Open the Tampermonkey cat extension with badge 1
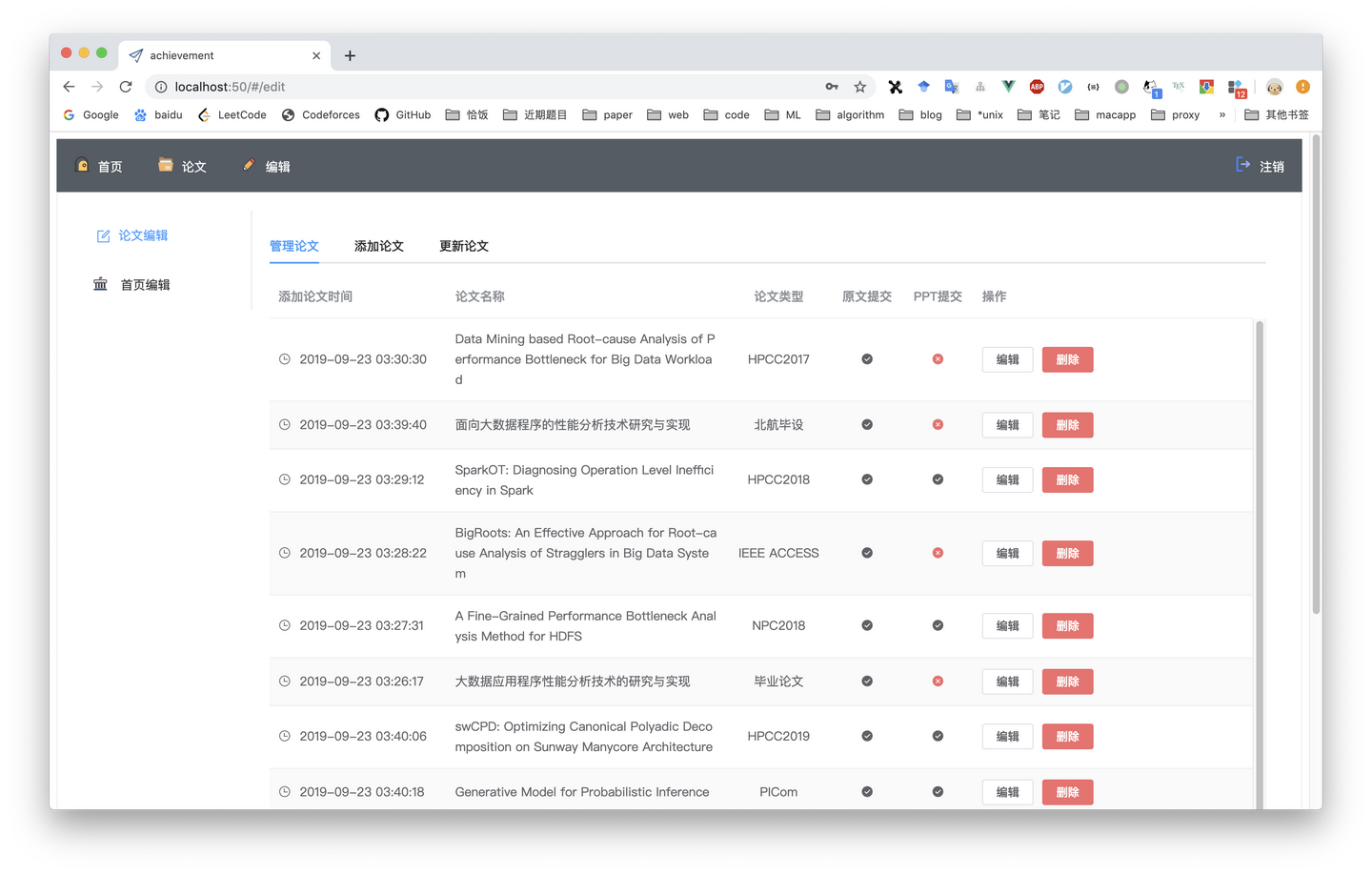This screenshot has height=875, width=1372. point(1151,88)
